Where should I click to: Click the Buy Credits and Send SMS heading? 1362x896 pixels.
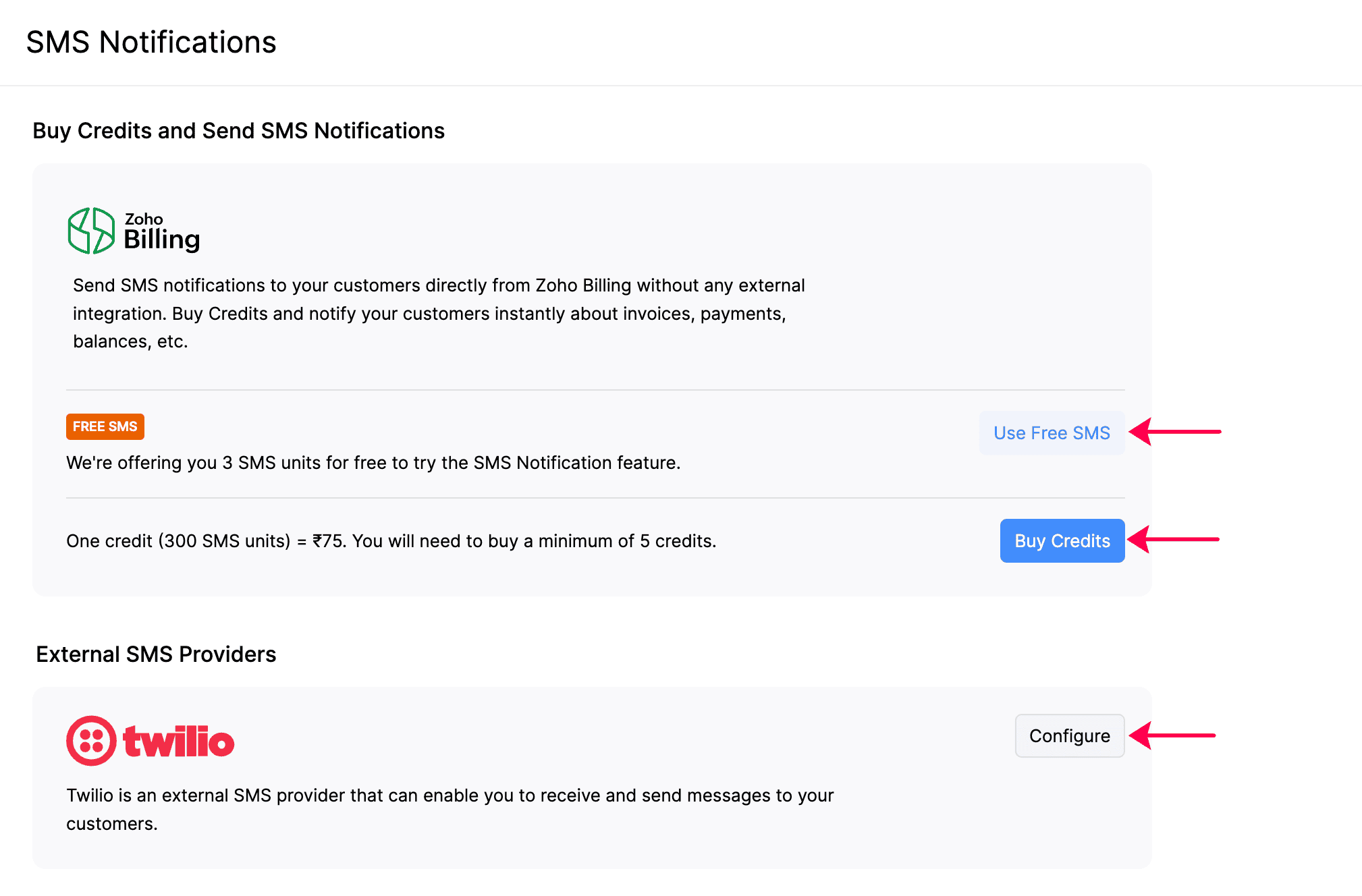coord(238,131)
